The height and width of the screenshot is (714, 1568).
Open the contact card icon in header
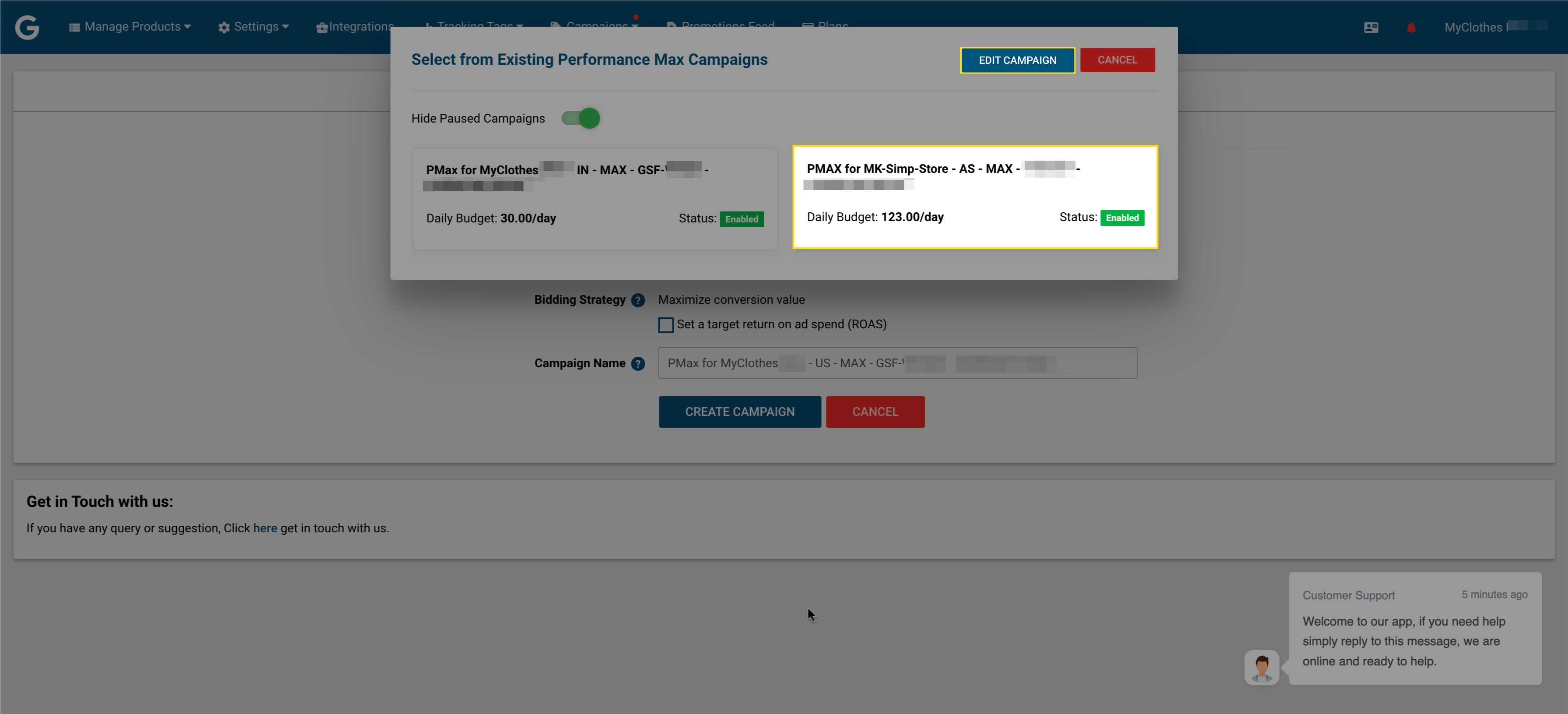point(1371,28)
